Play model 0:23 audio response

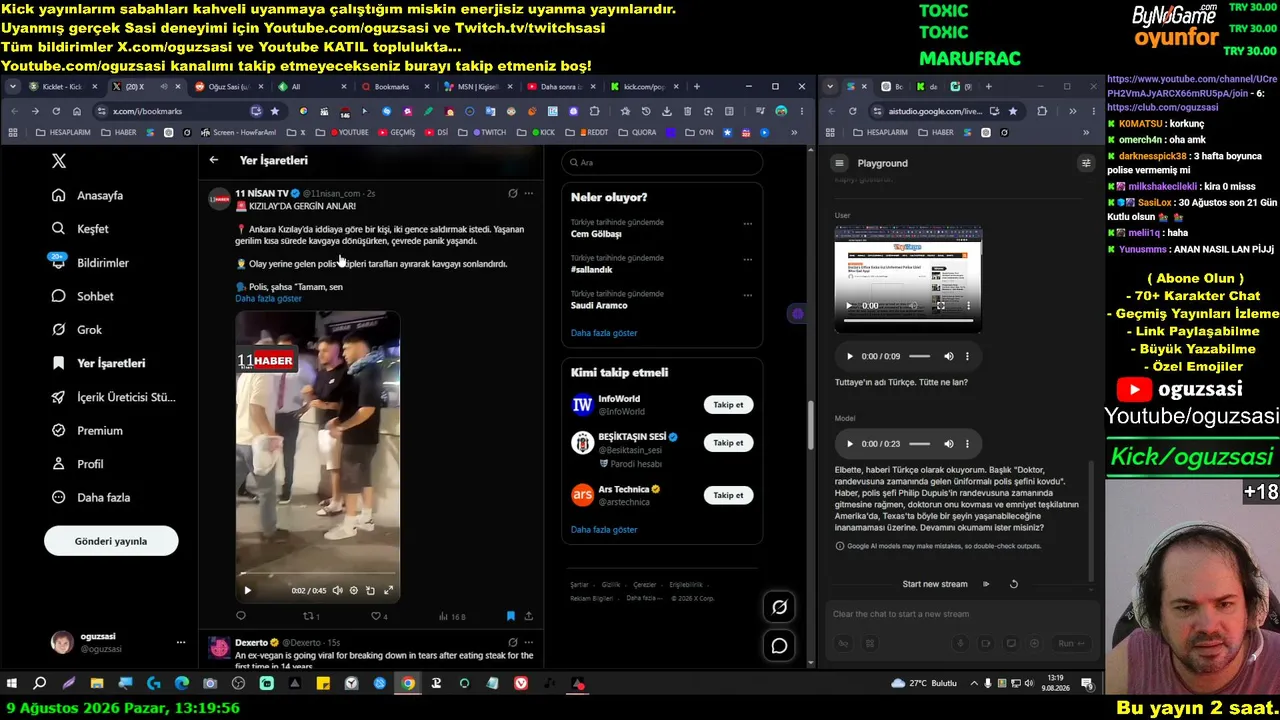(850, 443)
